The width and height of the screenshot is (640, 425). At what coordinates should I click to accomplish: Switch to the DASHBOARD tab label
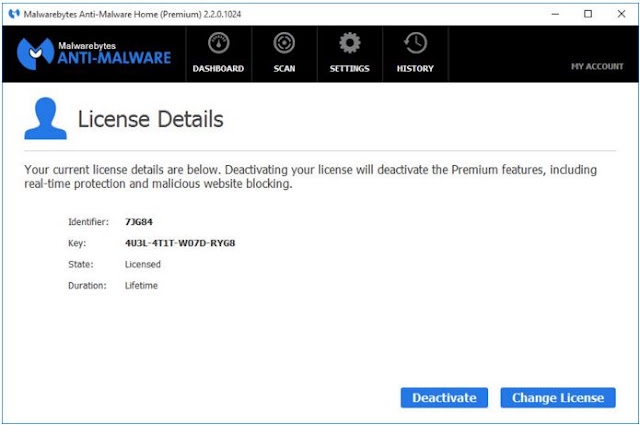tap(218, 69)
